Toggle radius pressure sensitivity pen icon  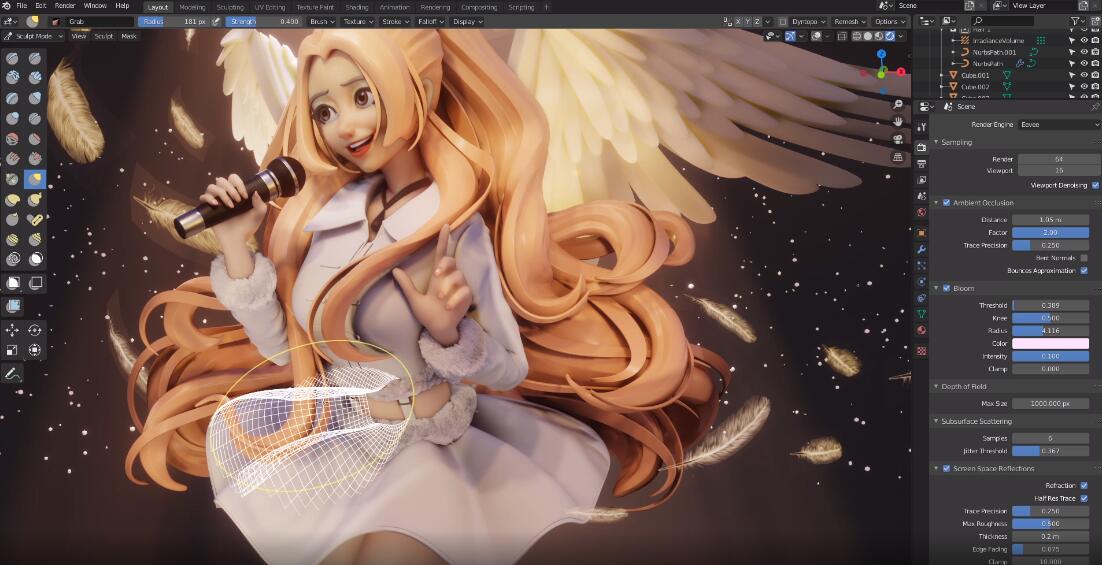click(x=216, y=22)
